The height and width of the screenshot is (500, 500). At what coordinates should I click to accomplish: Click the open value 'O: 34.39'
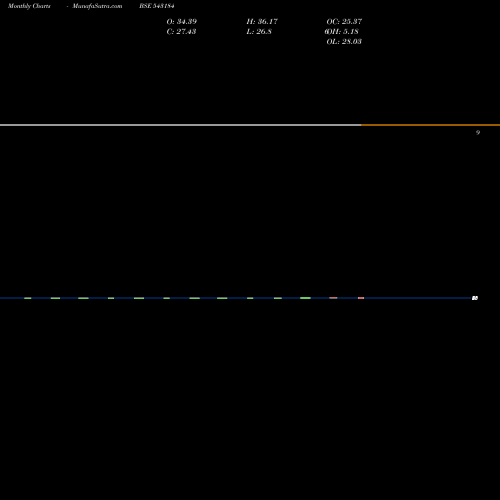(182, 21)
